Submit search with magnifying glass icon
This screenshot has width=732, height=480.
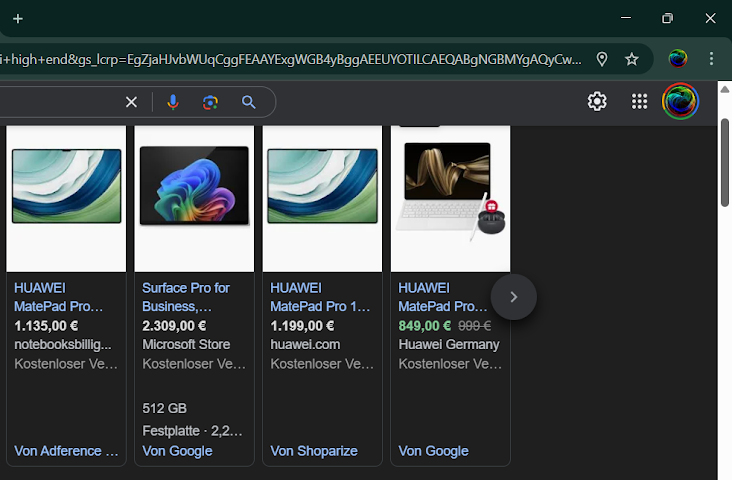pos(248,102)
